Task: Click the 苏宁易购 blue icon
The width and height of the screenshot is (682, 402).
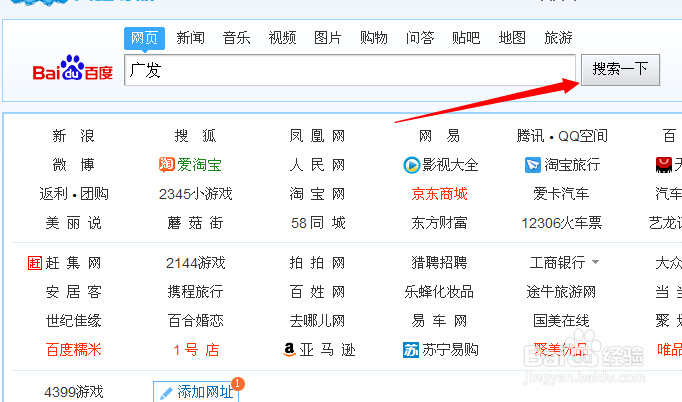Action: coord(411,350)
